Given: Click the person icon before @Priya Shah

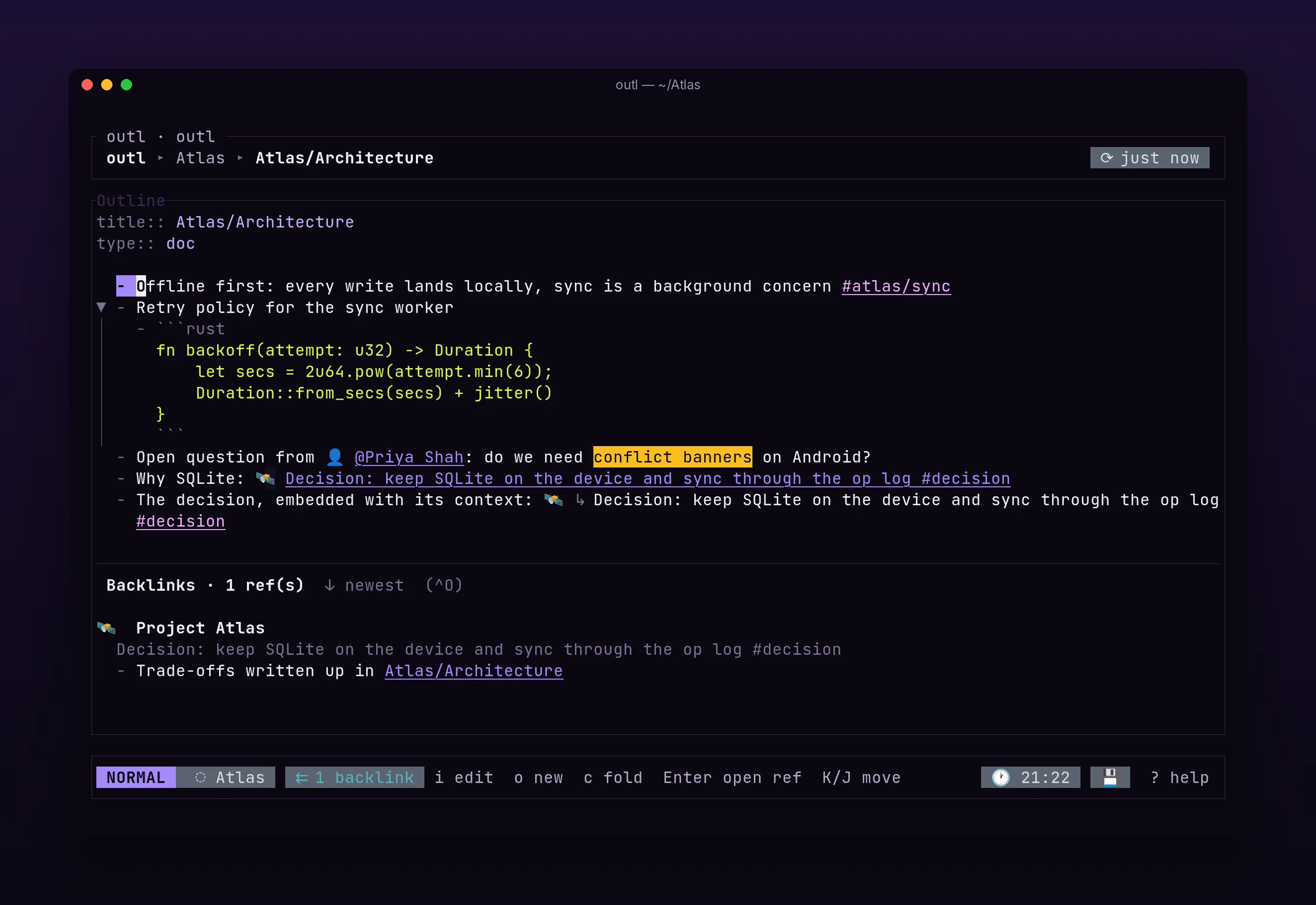Looking at the screenshot, I should [335, 457].
